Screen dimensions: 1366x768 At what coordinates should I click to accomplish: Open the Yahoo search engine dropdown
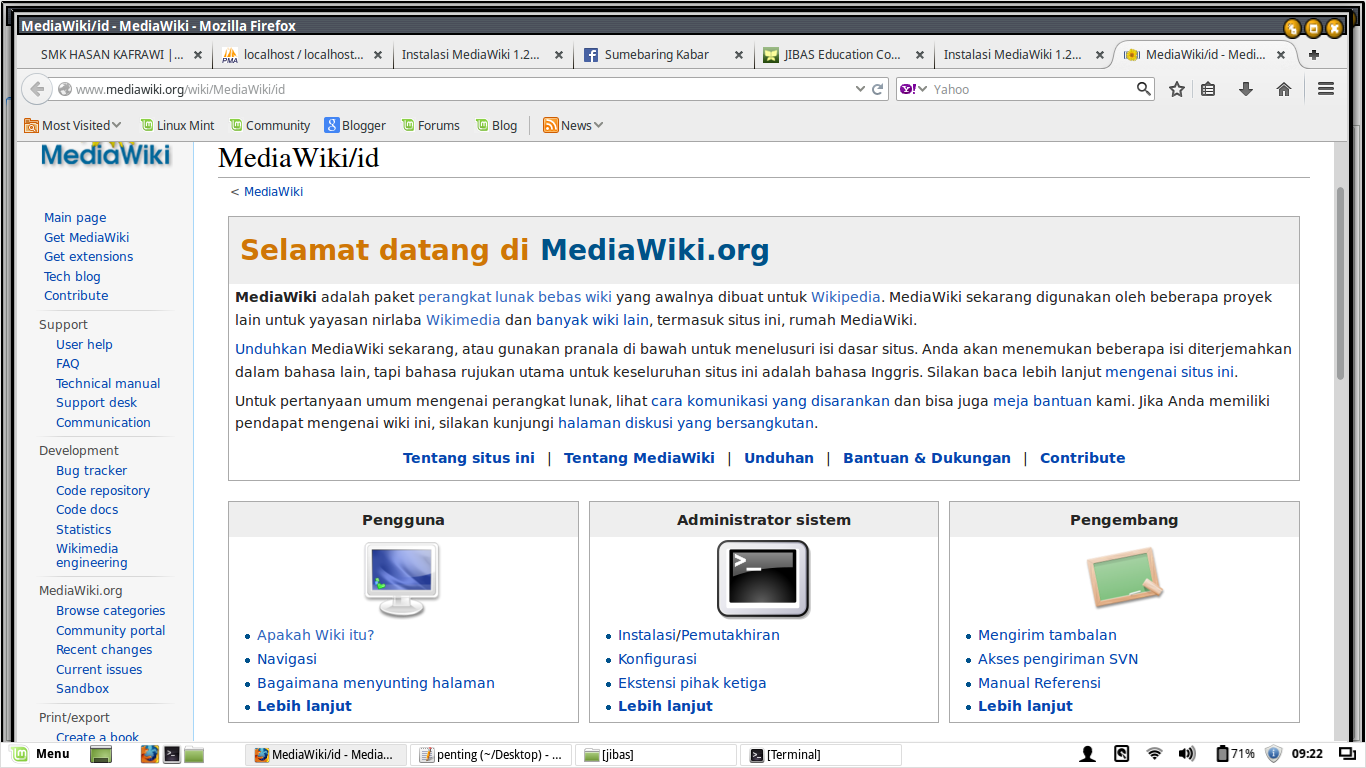point(913,89)
